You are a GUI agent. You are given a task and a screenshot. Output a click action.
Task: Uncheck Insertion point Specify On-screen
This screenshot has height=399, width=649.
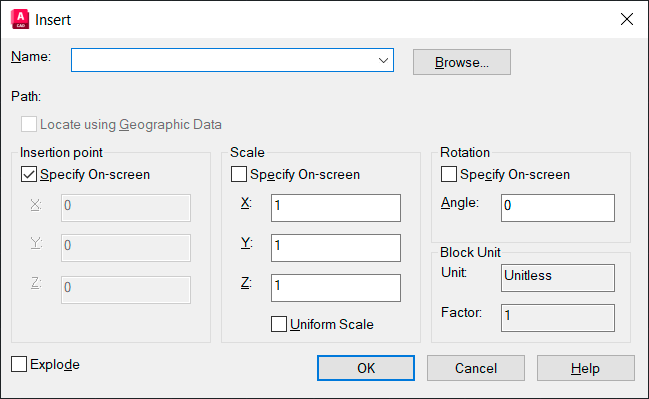point(29,174)
